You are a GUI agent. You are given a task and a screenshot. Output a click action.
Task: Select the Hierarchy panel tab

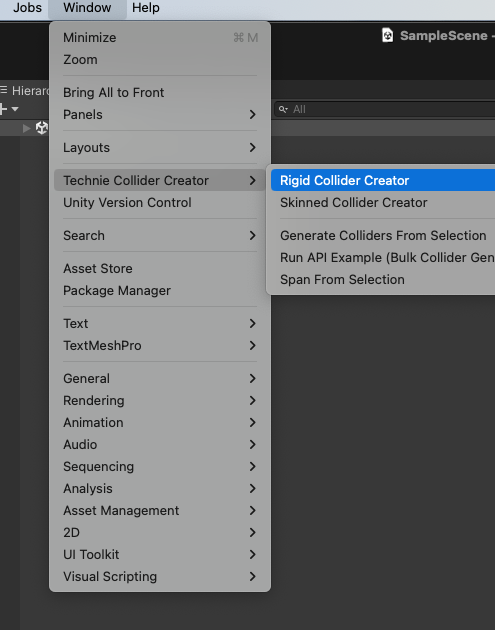[x=25, y=91]
